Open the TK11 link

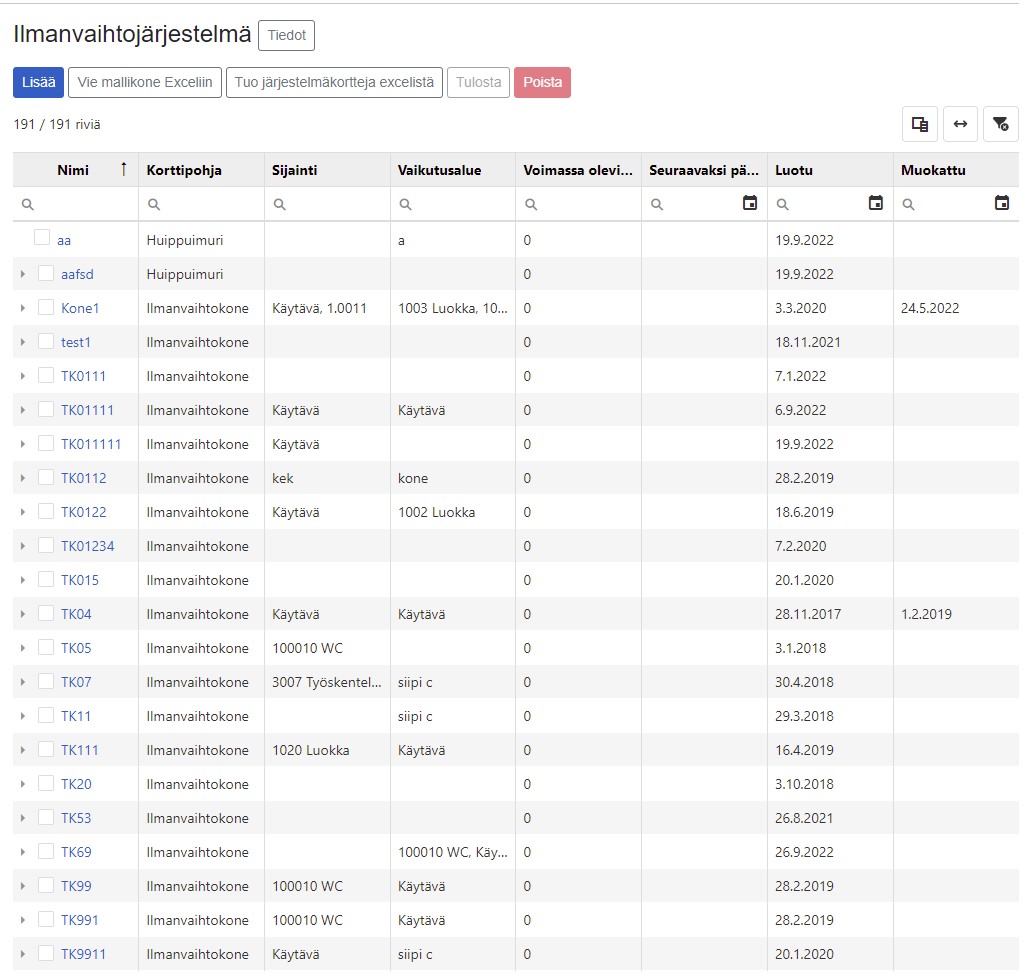coord(76,716)
